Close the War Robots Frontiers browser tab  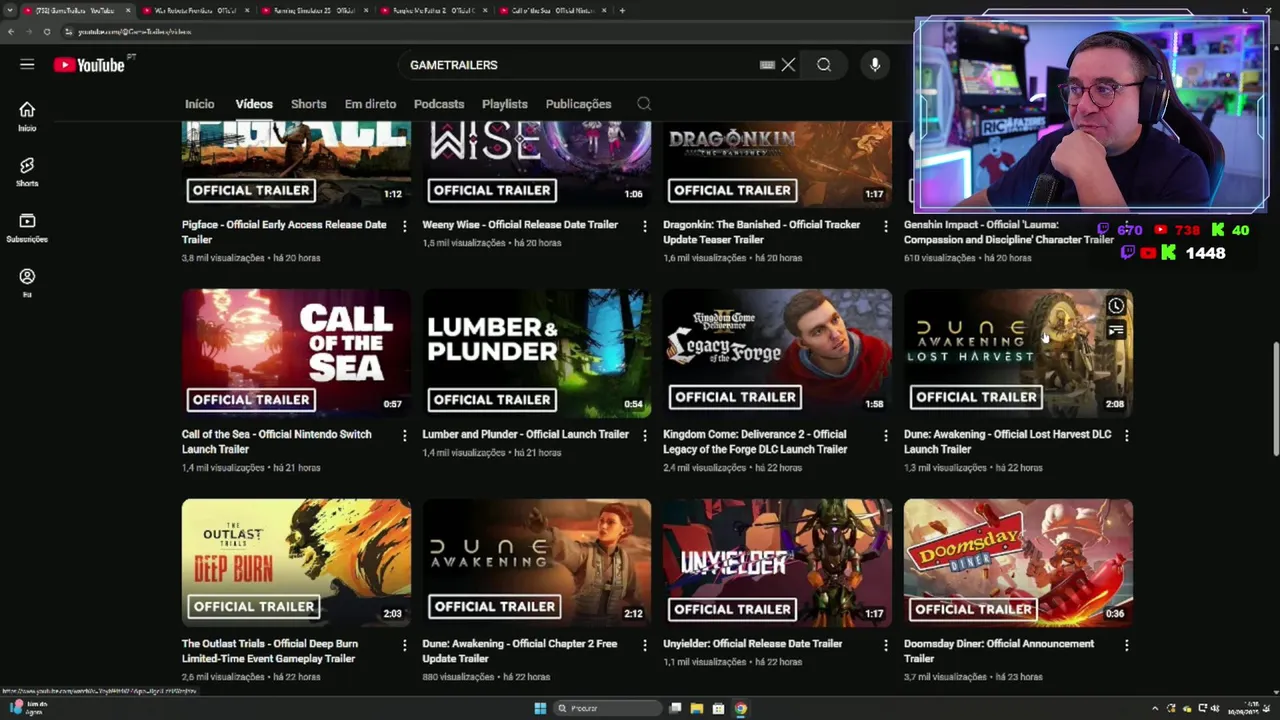246,10
